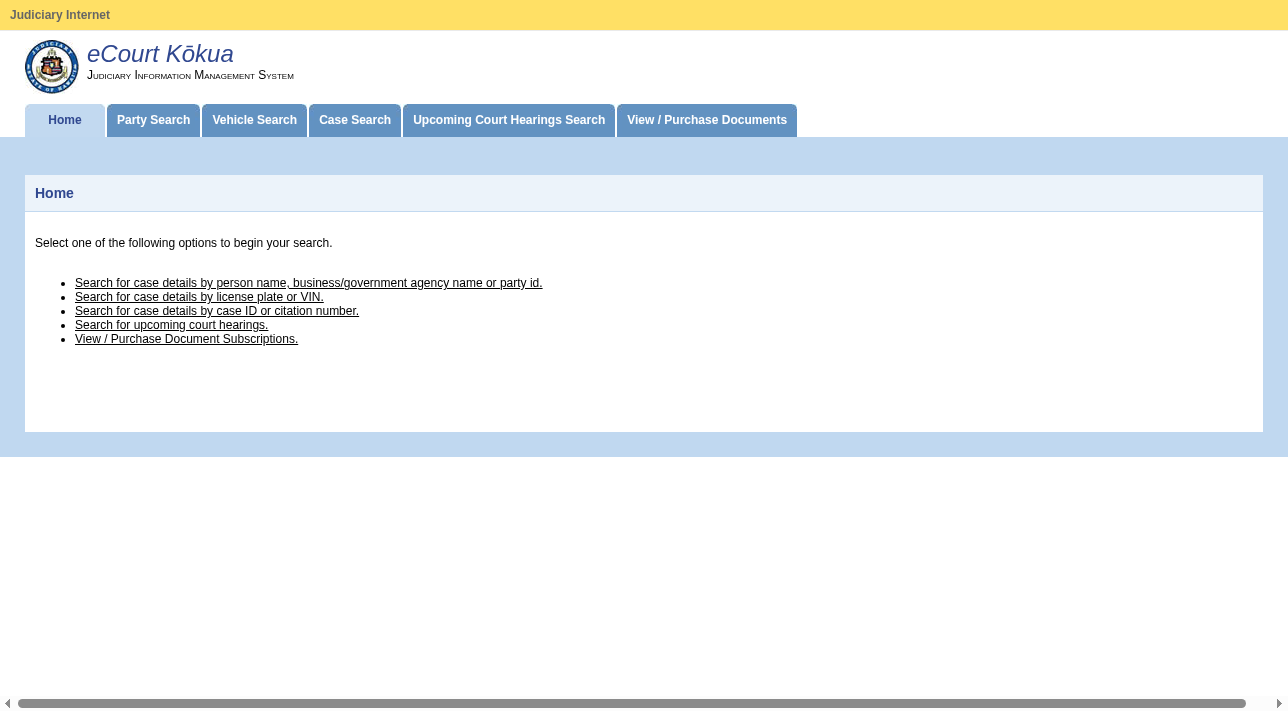Click the Judiciary Internet link
The width and height of the screenshot is (1288, 711).
[60, 15]
